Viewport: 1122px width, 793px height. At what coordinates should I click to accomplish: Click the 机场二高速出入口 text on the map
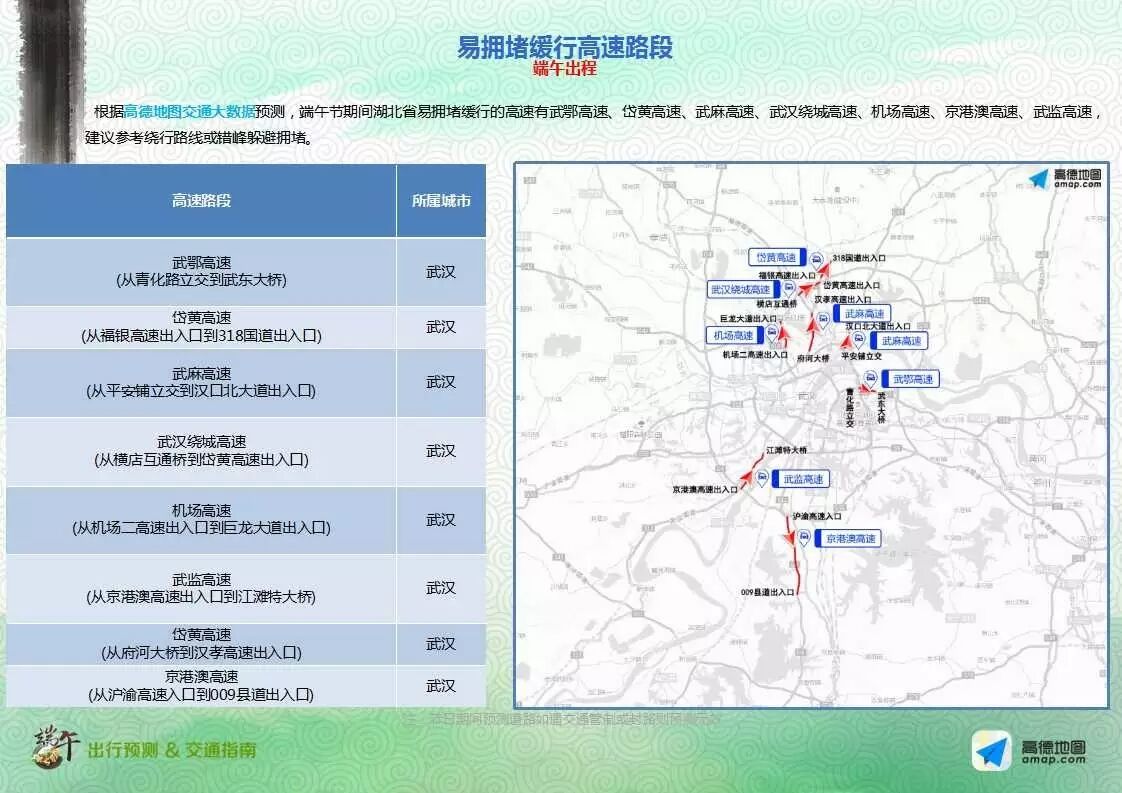click(755, 355)
